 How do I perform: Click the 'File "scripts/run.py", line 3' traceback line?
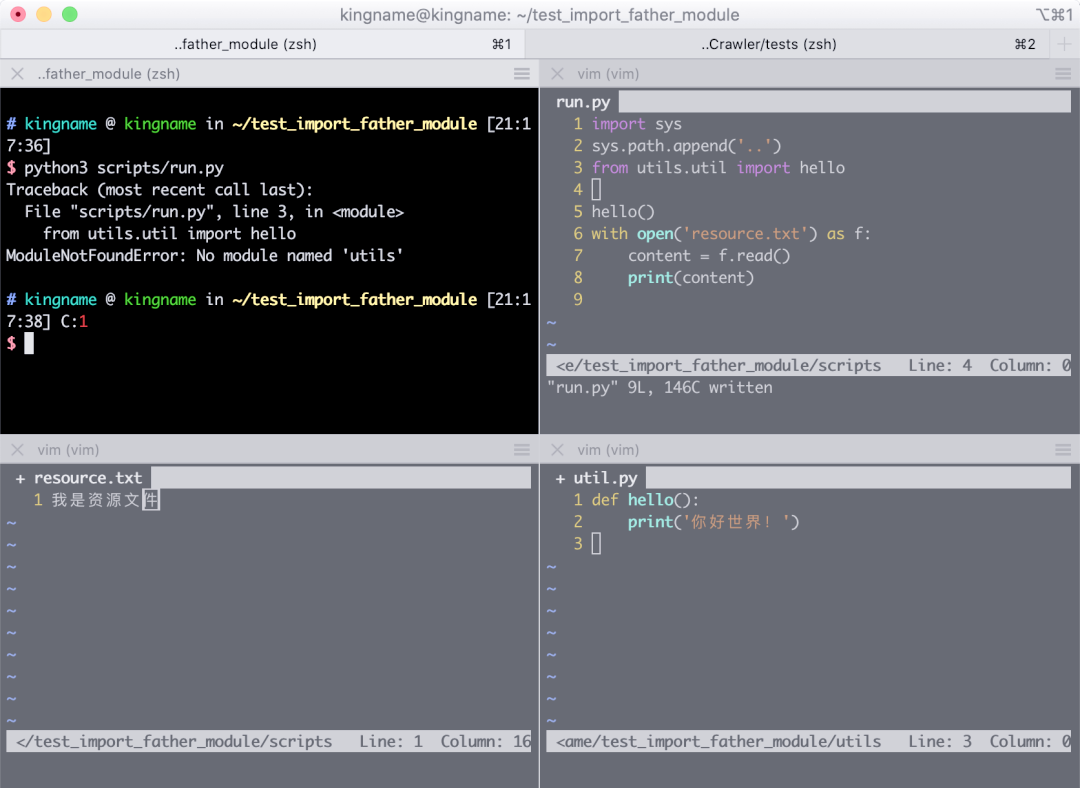pyautogui.click(x=214, y=211)
